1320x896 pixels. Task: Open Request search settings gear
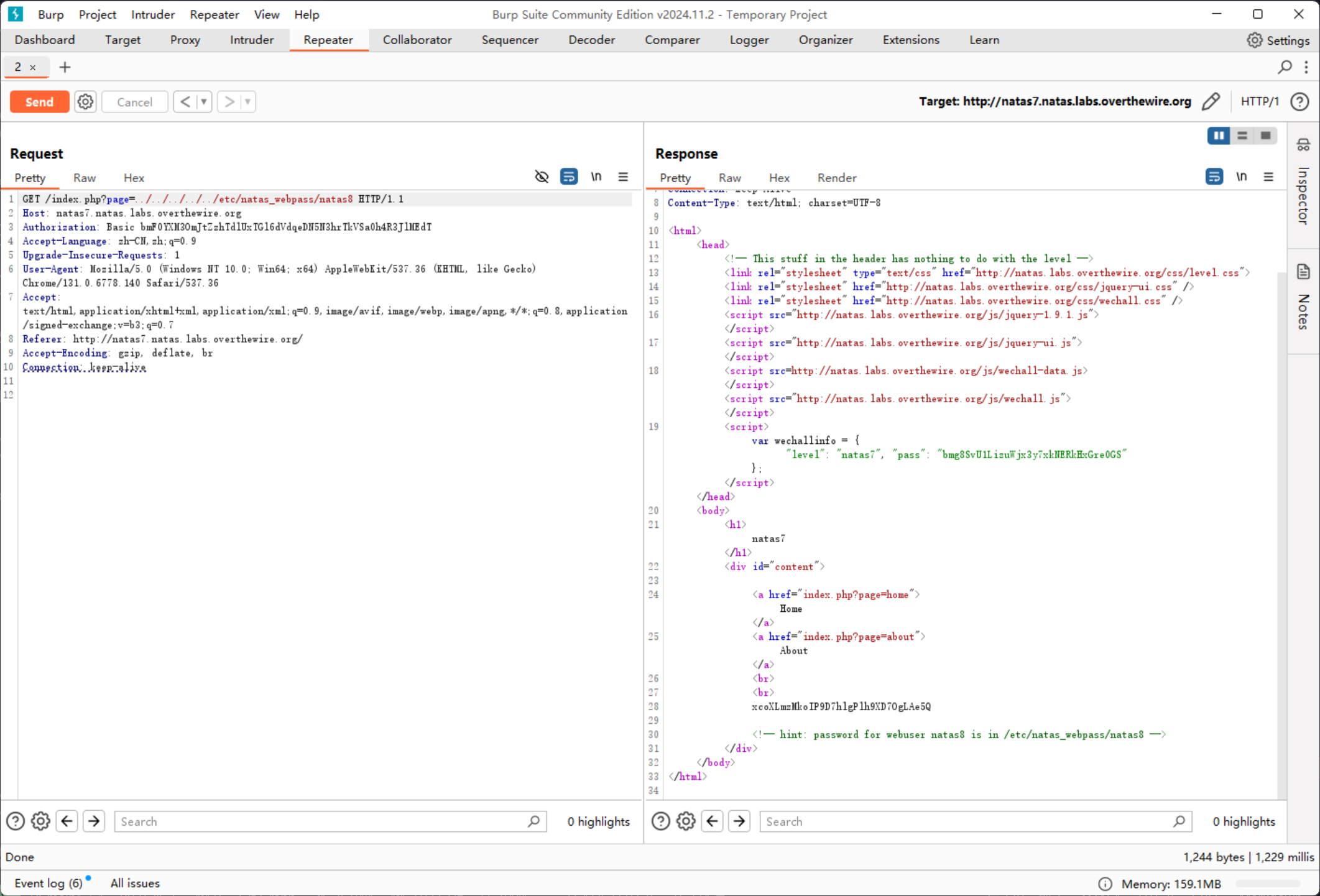point(40,821)
